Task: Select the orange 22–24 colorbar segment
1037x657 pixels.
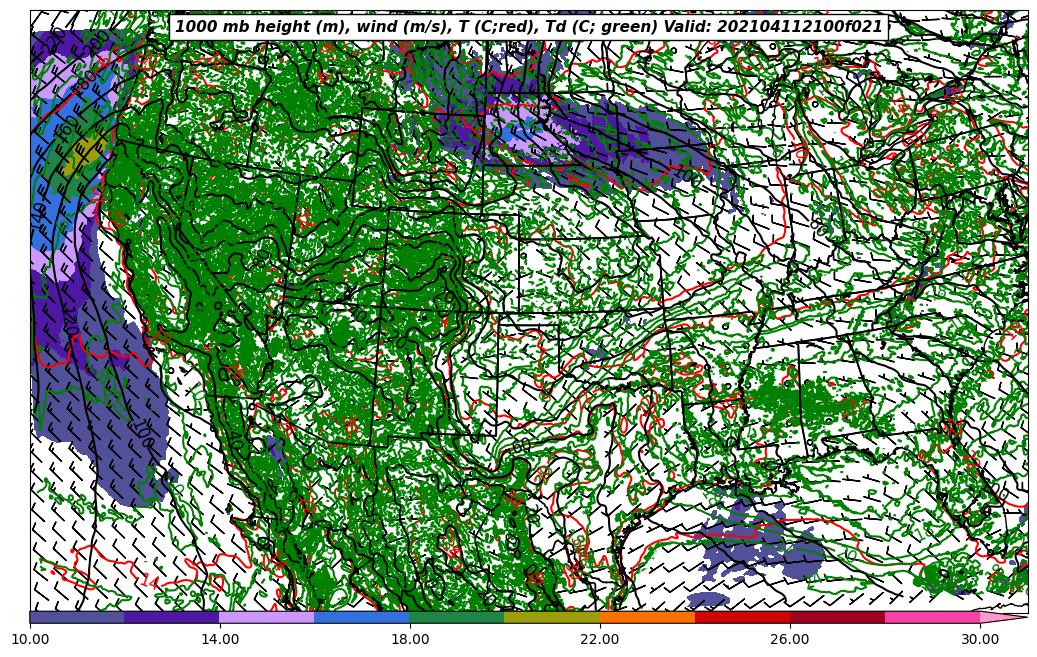Action: pos(647,618)
